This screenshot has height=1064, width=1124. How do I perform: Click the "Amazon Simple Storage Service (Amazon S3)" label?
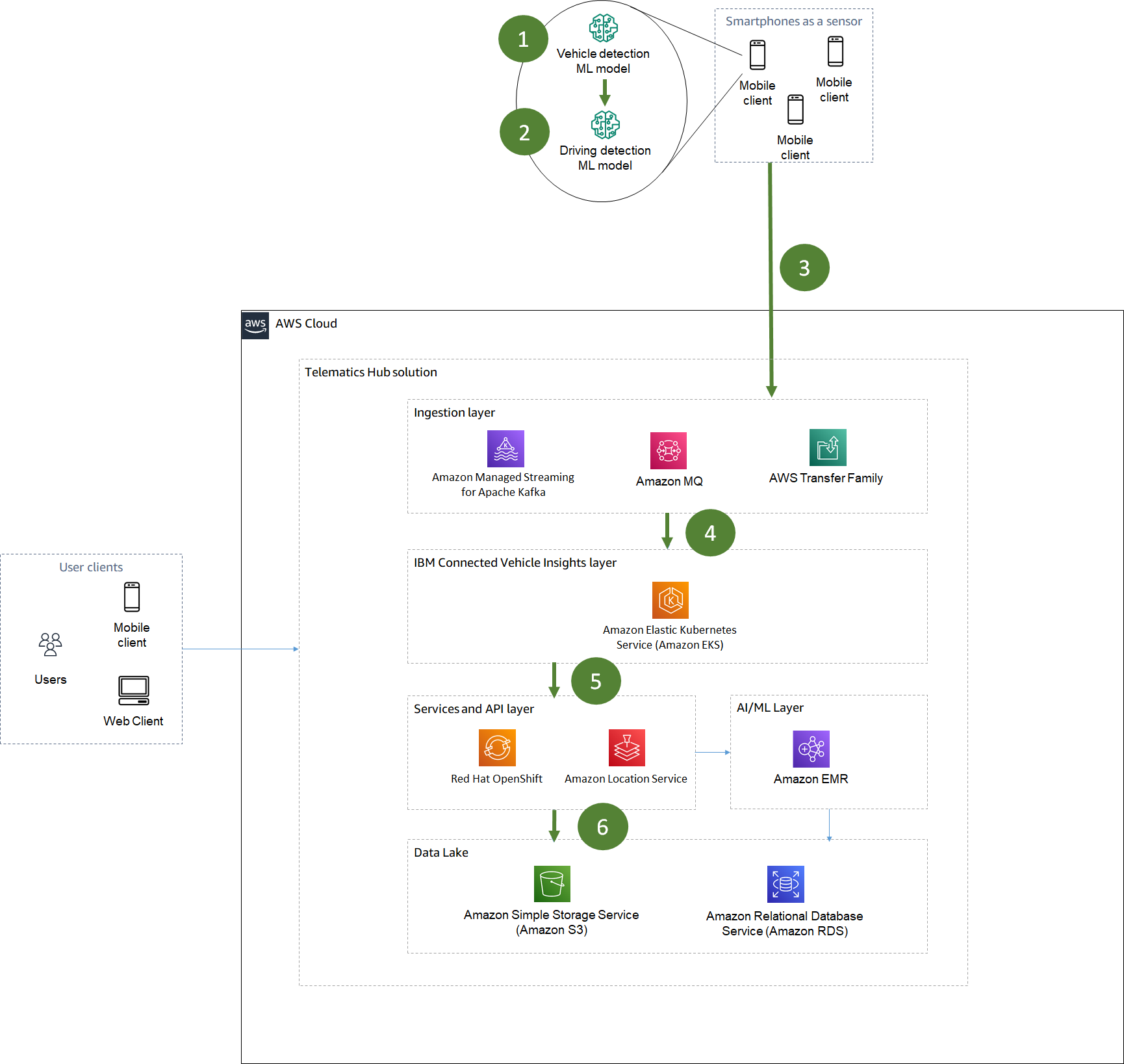(x=552, y=922)
